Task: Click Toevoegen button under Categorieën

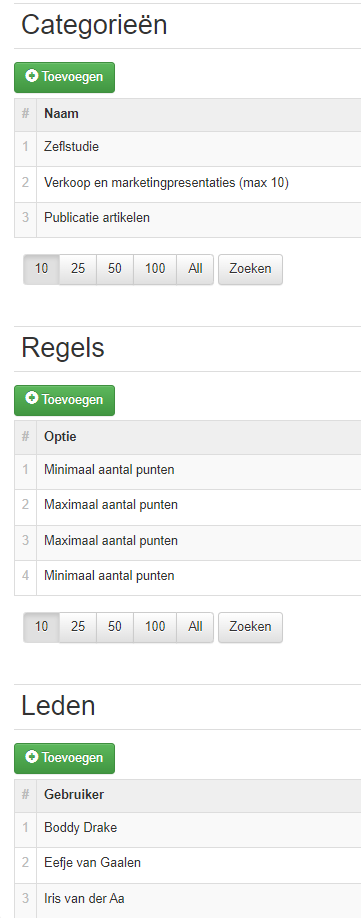Action: pos(64,77)
